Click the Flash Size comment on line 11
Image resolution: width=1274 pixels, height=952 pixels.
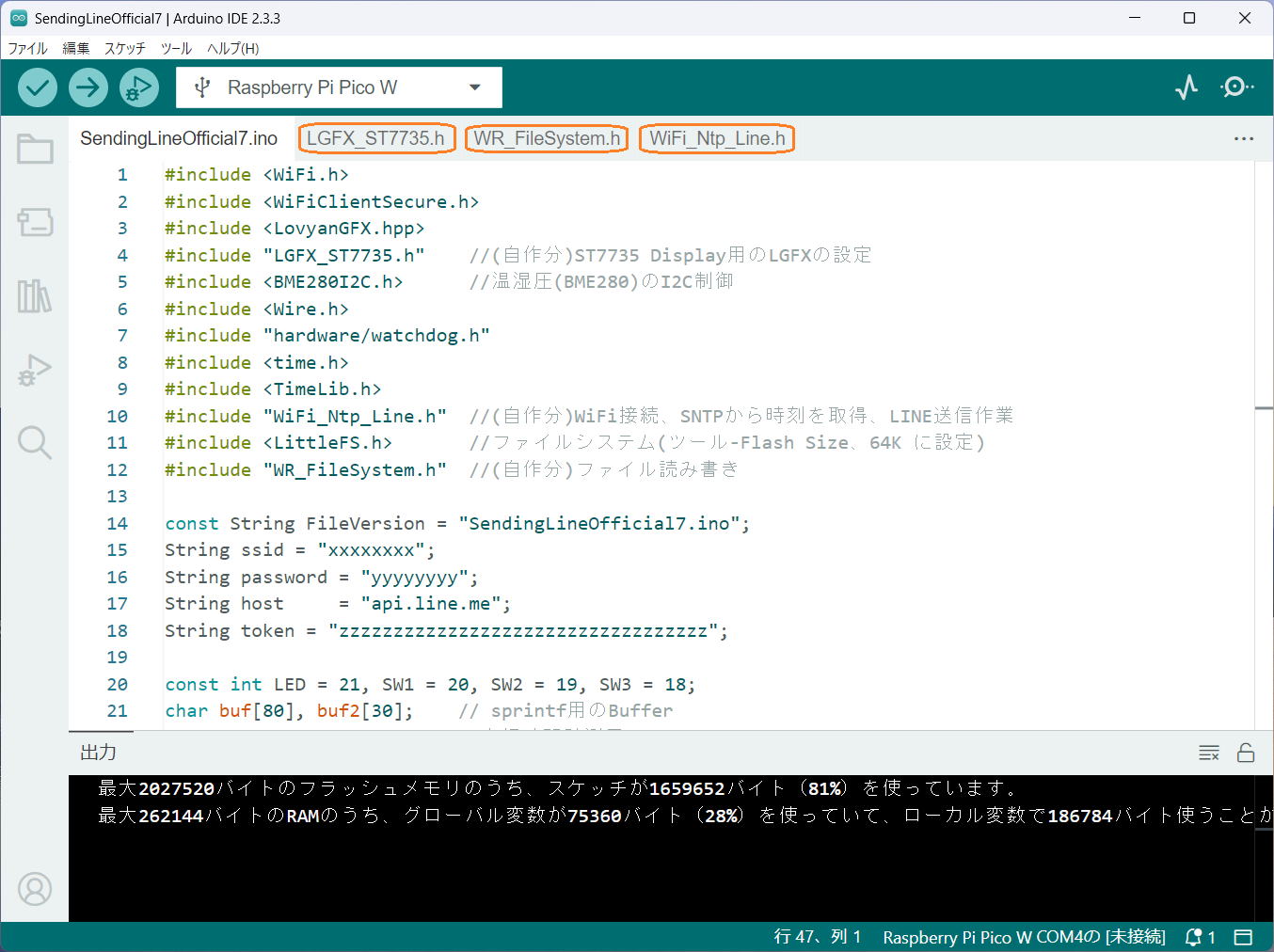click(x=726, y=443)
